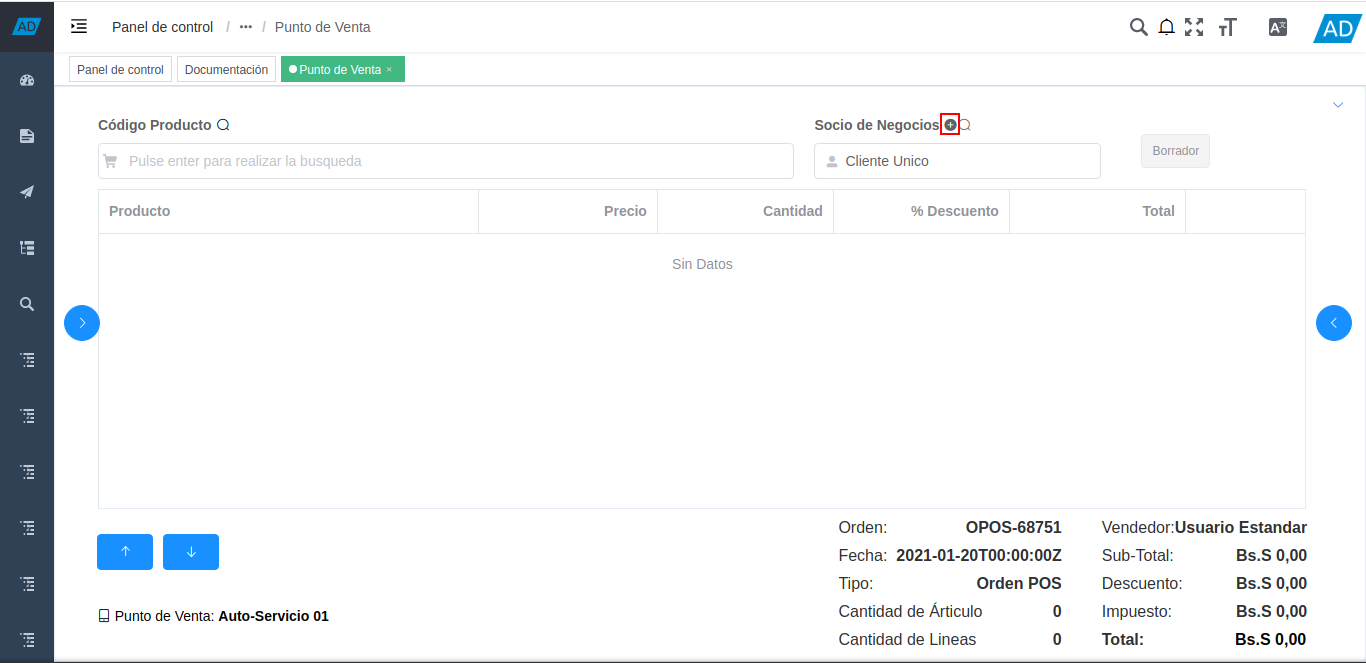Open font size adjustment icon
The width and height of the screenshot is (1366, 663).
(1228, 27)
